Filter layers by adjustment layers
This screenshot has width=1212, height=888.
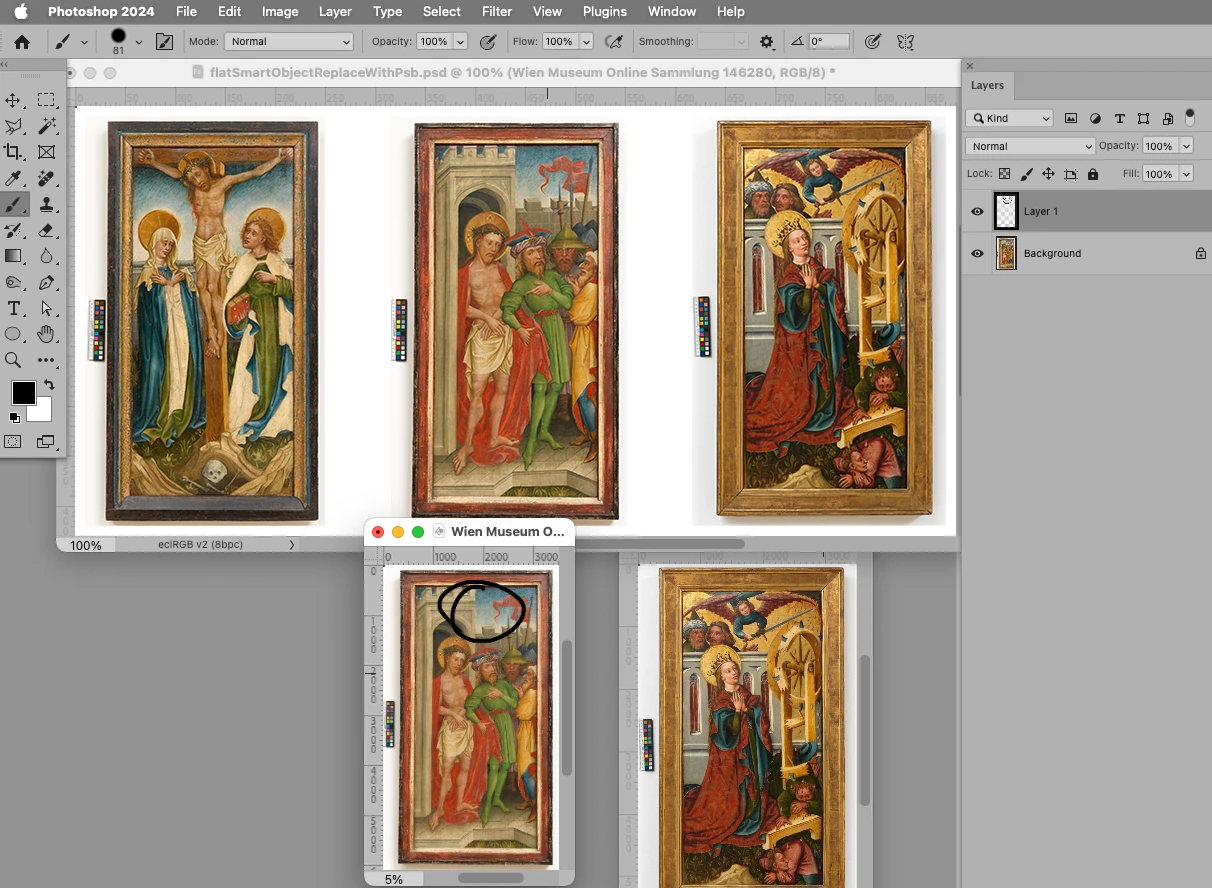pos(1096,118)
